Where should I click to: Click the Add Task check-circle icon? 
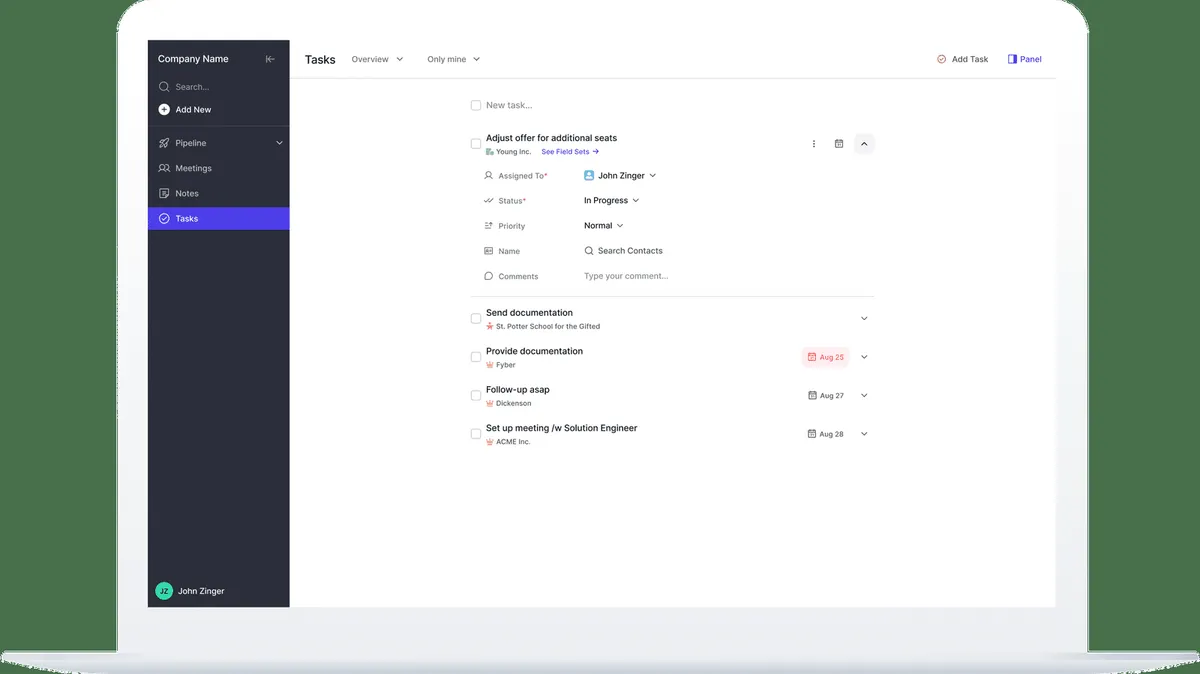pos(941,59)
